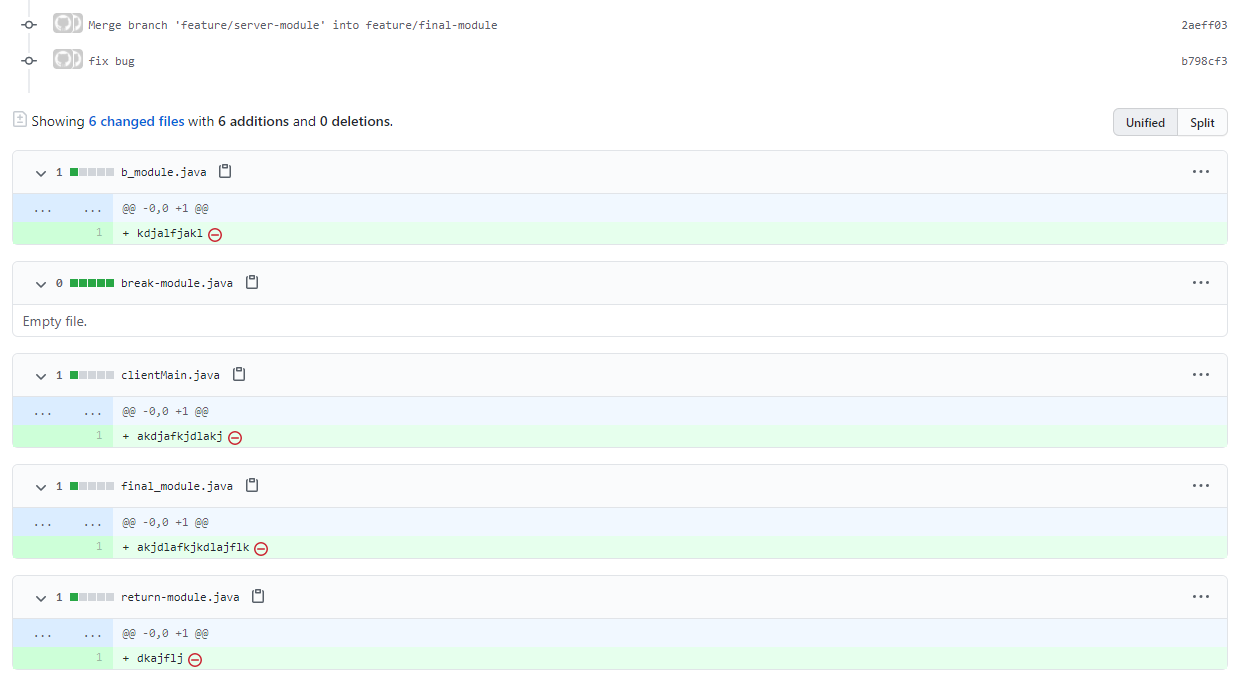The height and width of the screenshot is (685, 1236).
Task: Click hunk header in final_module.java
Action: point(165,522)
